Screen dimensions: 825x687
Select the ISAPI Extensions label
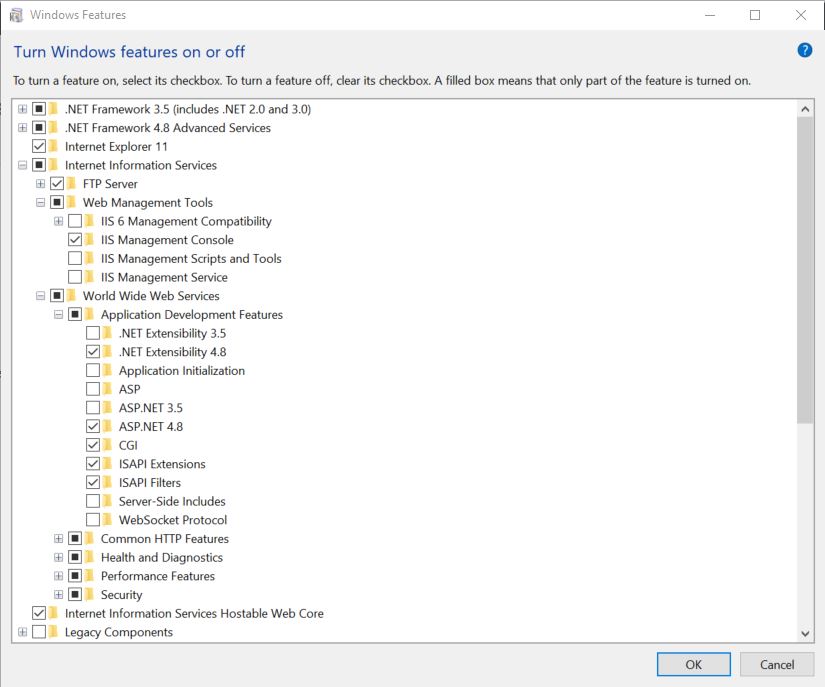coord(162,464)
